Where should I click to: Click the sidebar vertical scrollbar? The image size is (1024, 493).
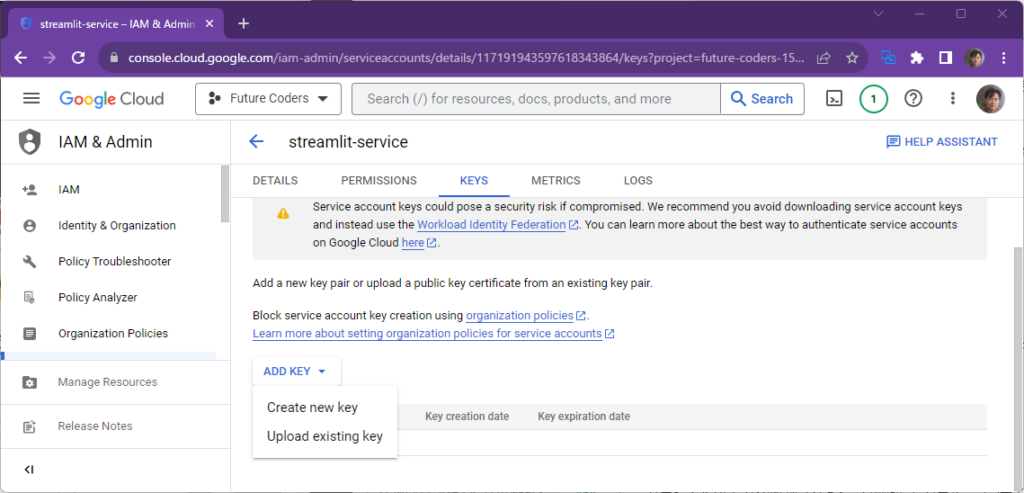point(225,193)
